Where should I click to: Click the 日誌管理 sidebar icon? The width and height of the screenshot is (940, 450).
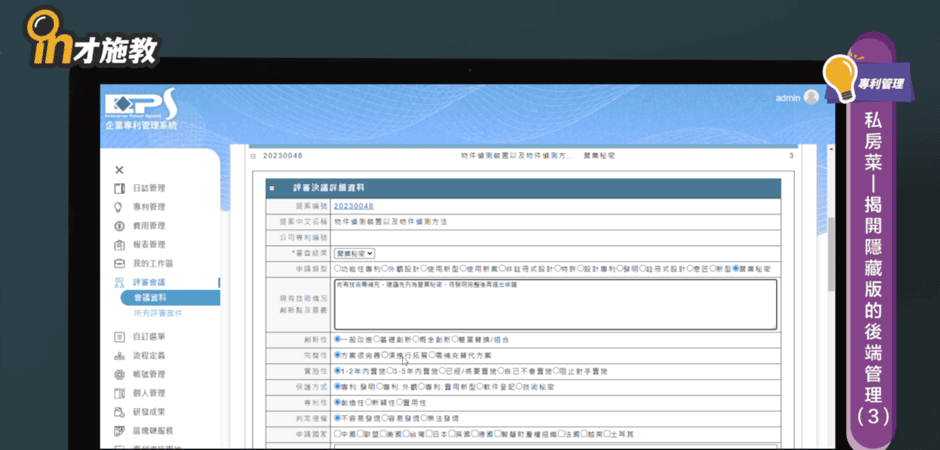[119, 188]
